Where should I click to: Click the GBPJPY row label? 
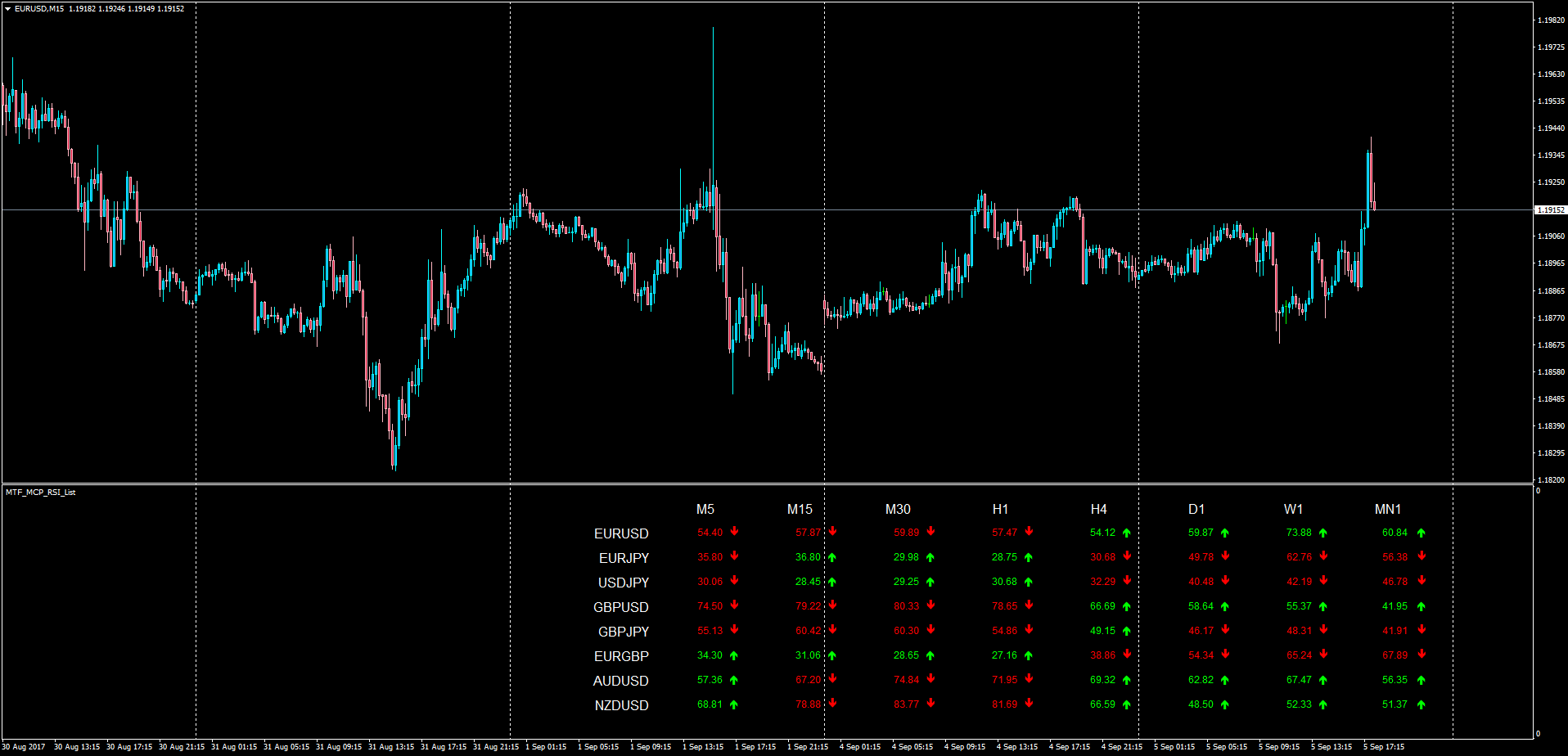(x=624, y=632)
